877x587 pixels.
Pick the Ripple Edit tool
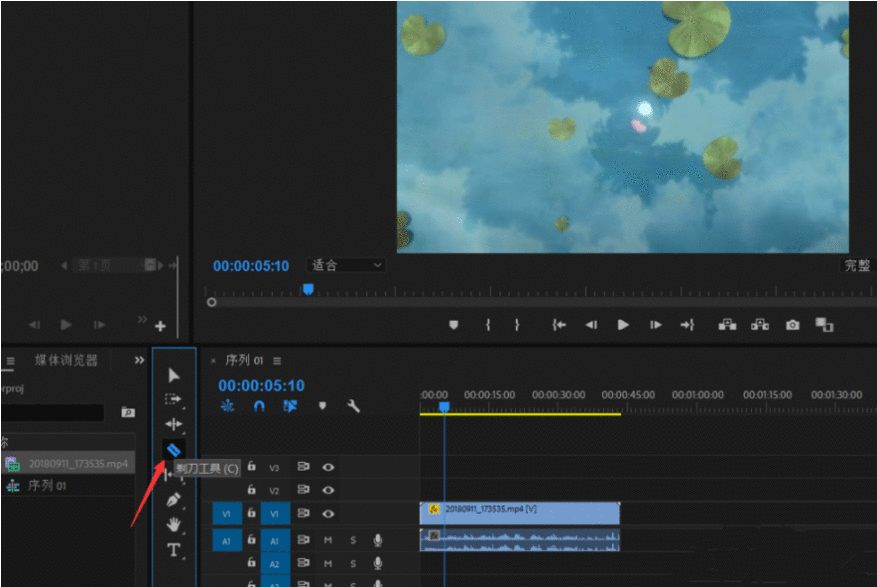[x=174, y=424]
